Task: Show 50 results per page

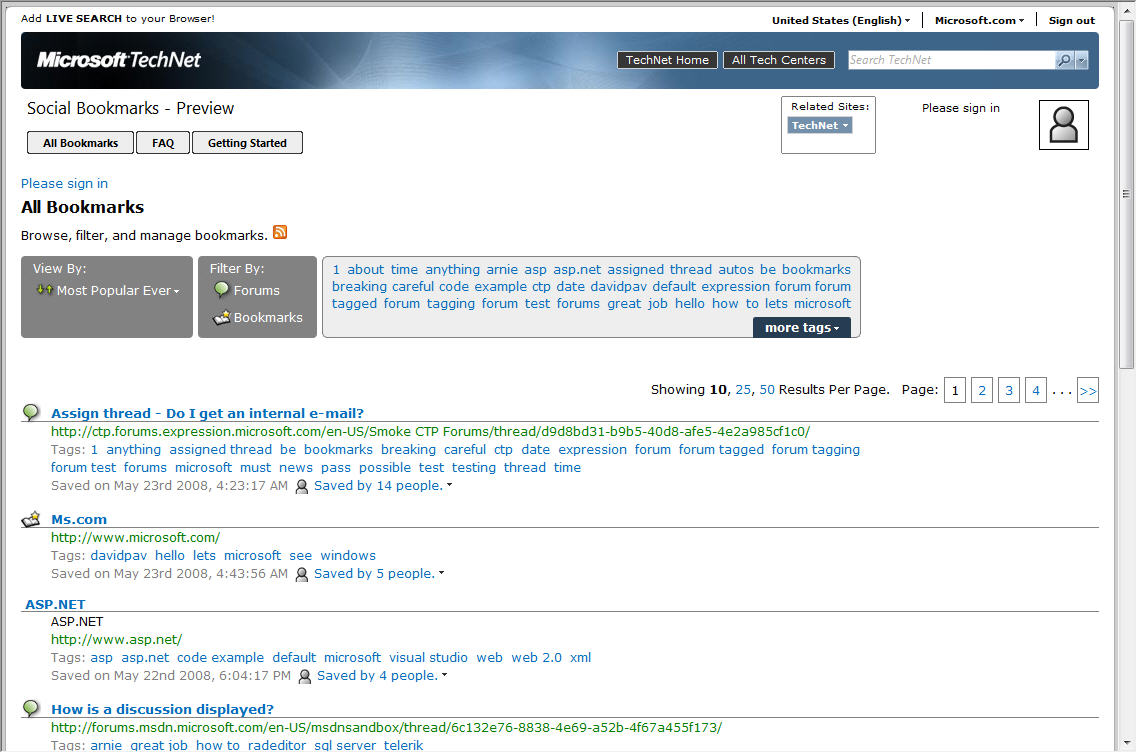Action: pyautogui.click(x=767, y=390)
